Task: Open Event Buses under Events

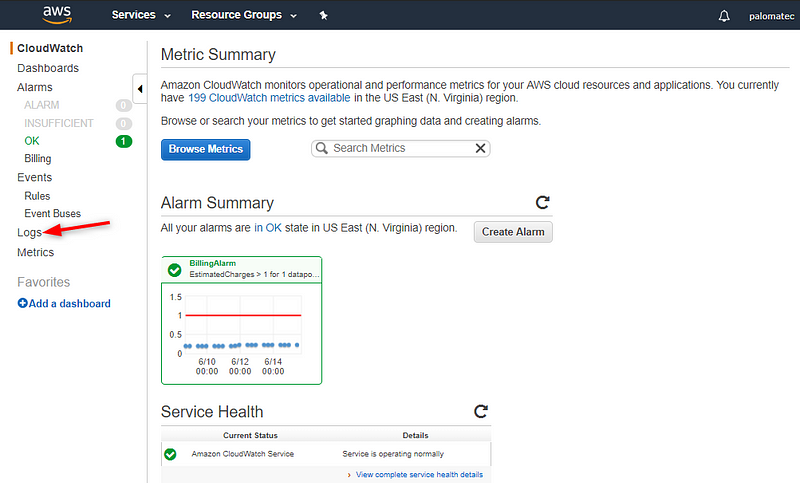Action: [53, 213]
